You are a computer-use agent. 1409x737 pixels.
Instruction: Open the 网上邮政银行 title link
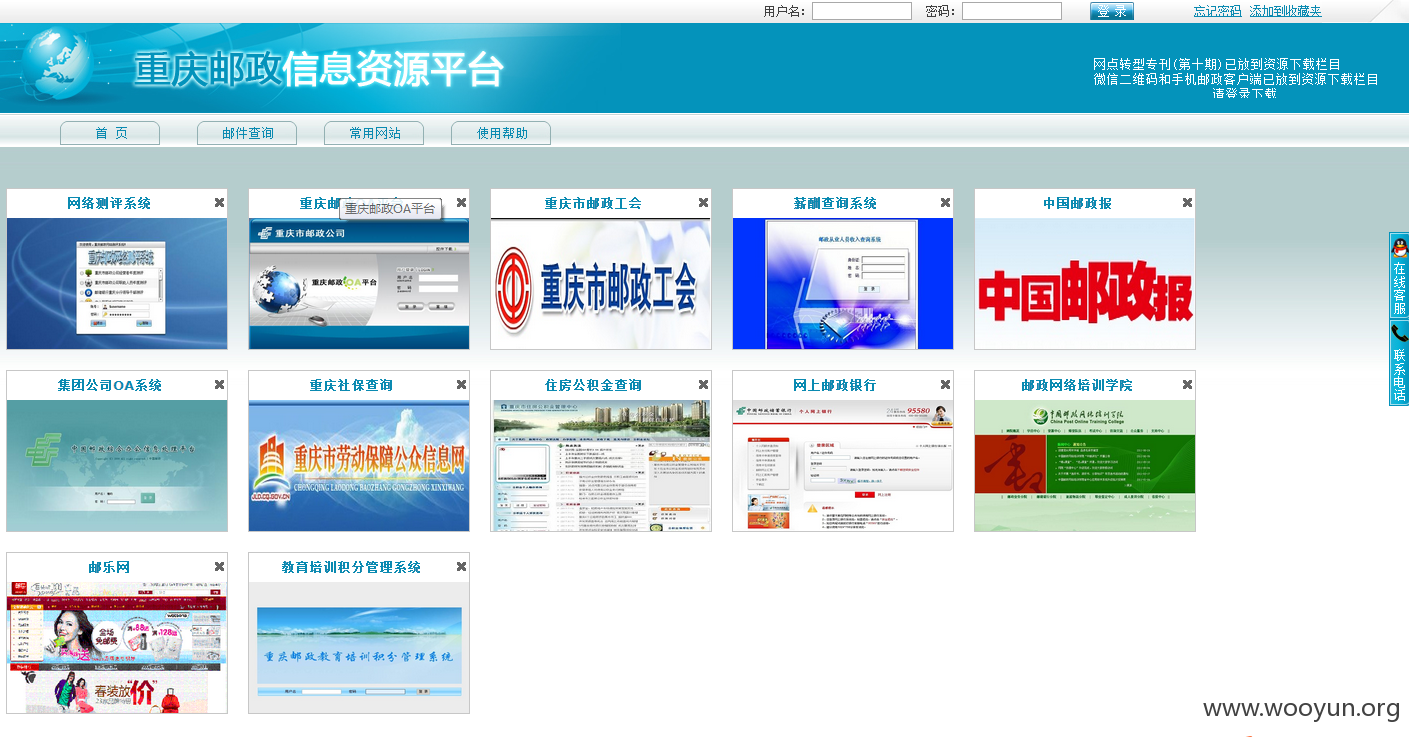point(835,385)
